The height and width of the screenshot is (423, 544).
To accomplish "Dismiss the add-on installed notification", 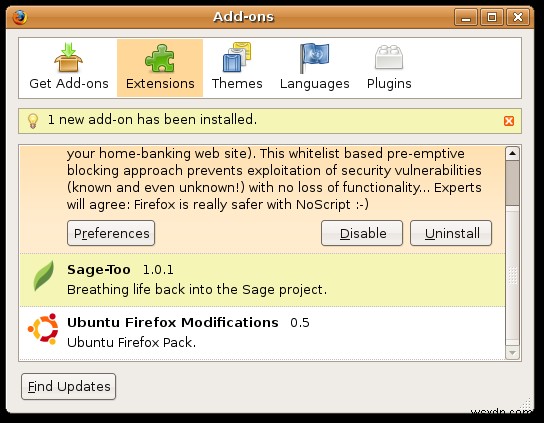I will click(x=509, y=121).
